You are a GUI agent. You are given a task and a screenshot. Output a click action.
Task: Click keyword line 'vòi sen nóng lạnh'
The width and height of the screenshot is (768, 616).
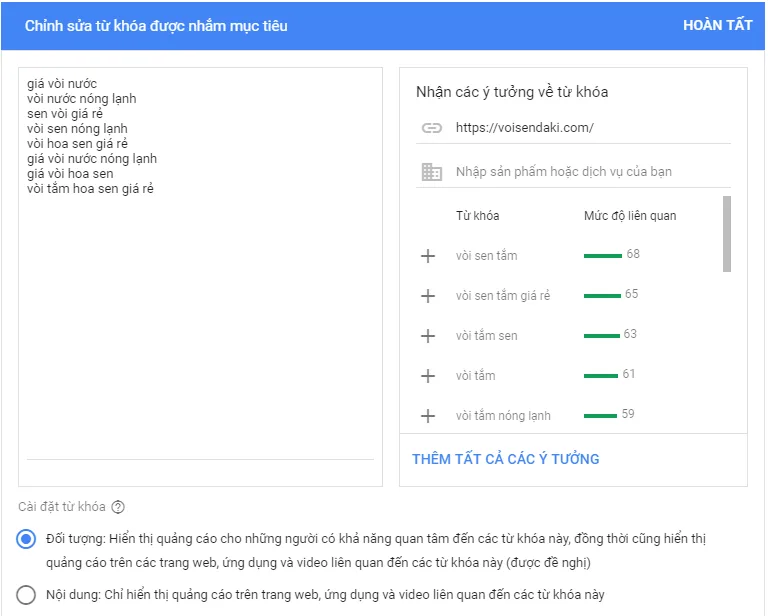click(x=77, y=129)
